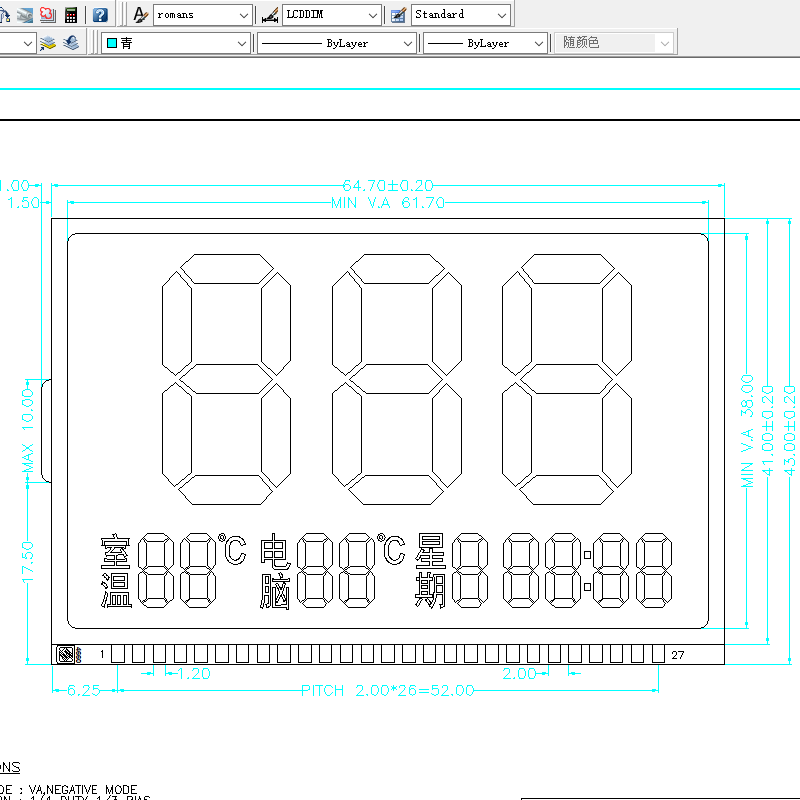Viewport: 800px width, 800px height.
Task: Open the romans text style dropdown
Action: click(246, 14)
